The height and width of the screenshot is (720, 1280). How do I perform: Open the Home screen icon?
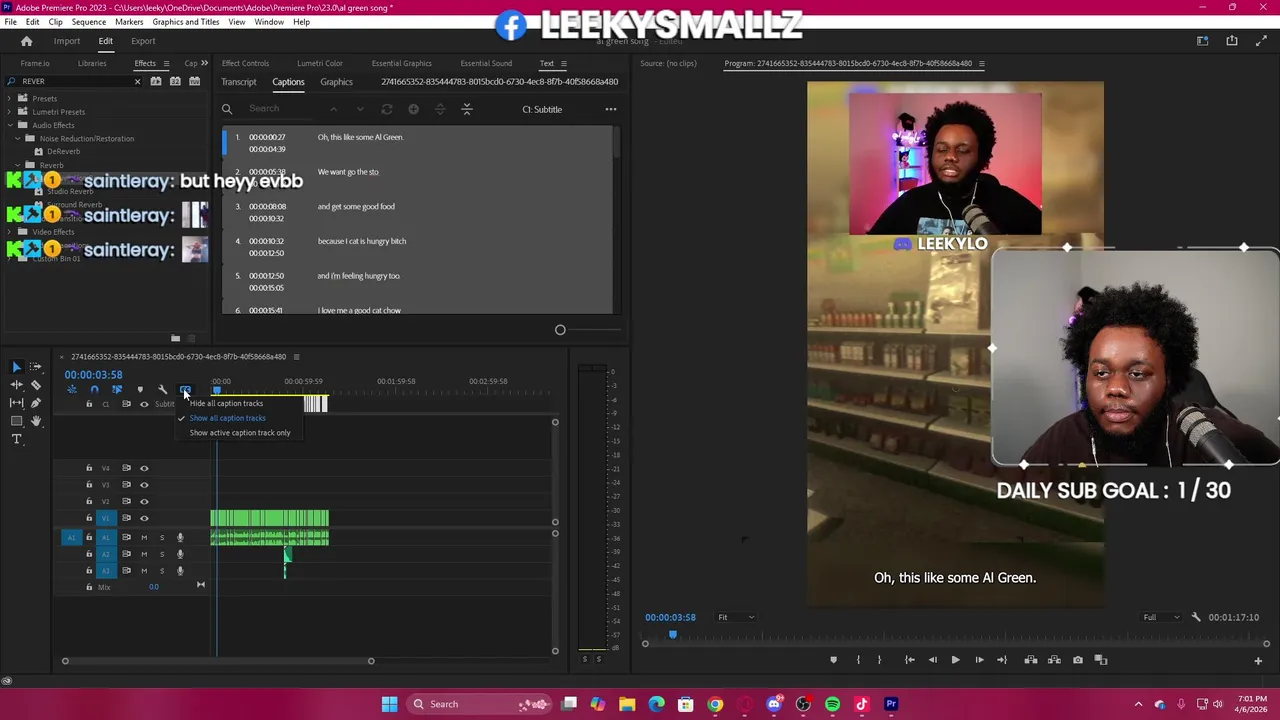point(27,41)
